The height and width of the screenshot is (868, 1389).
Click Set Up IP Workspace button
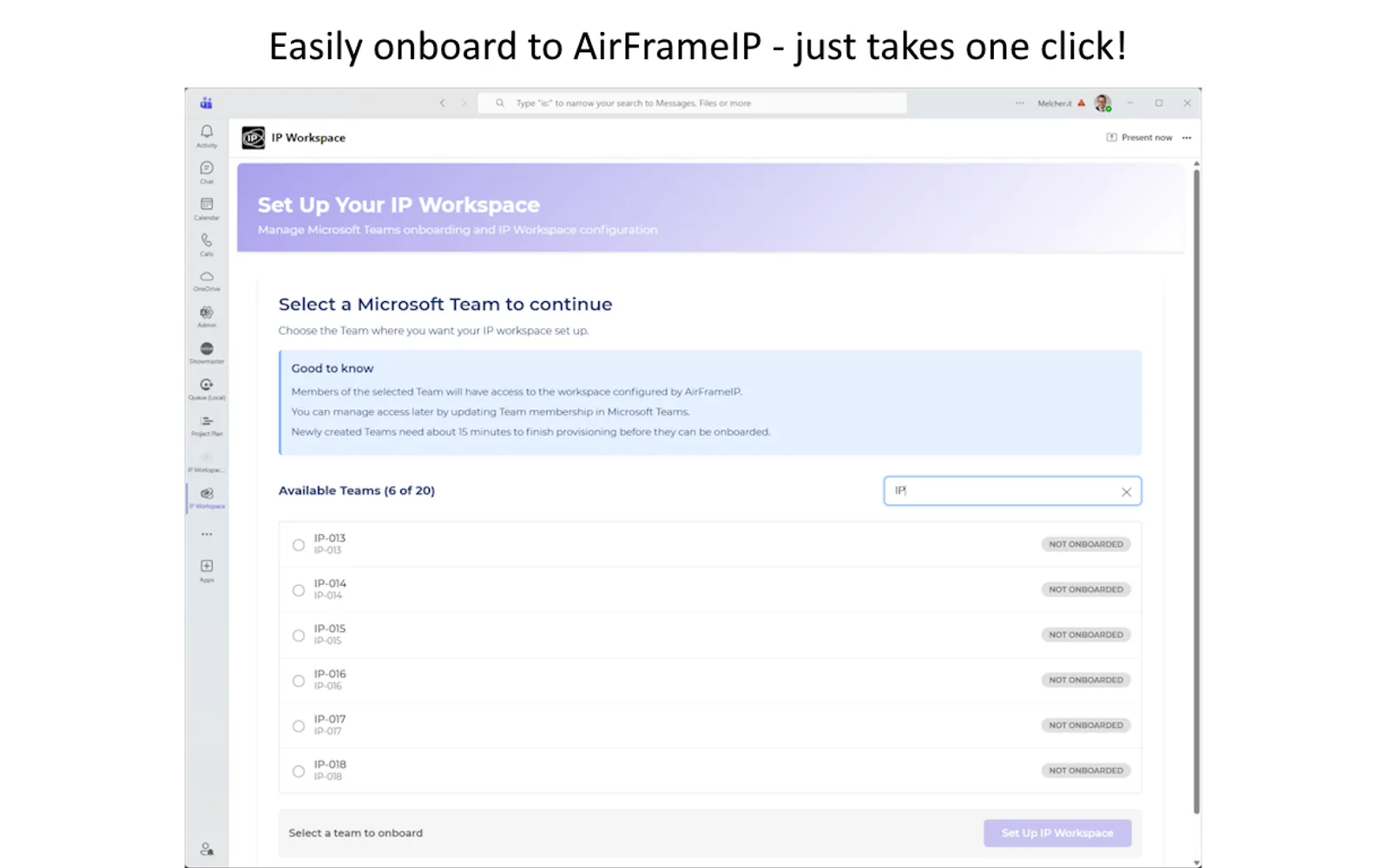1057,833
